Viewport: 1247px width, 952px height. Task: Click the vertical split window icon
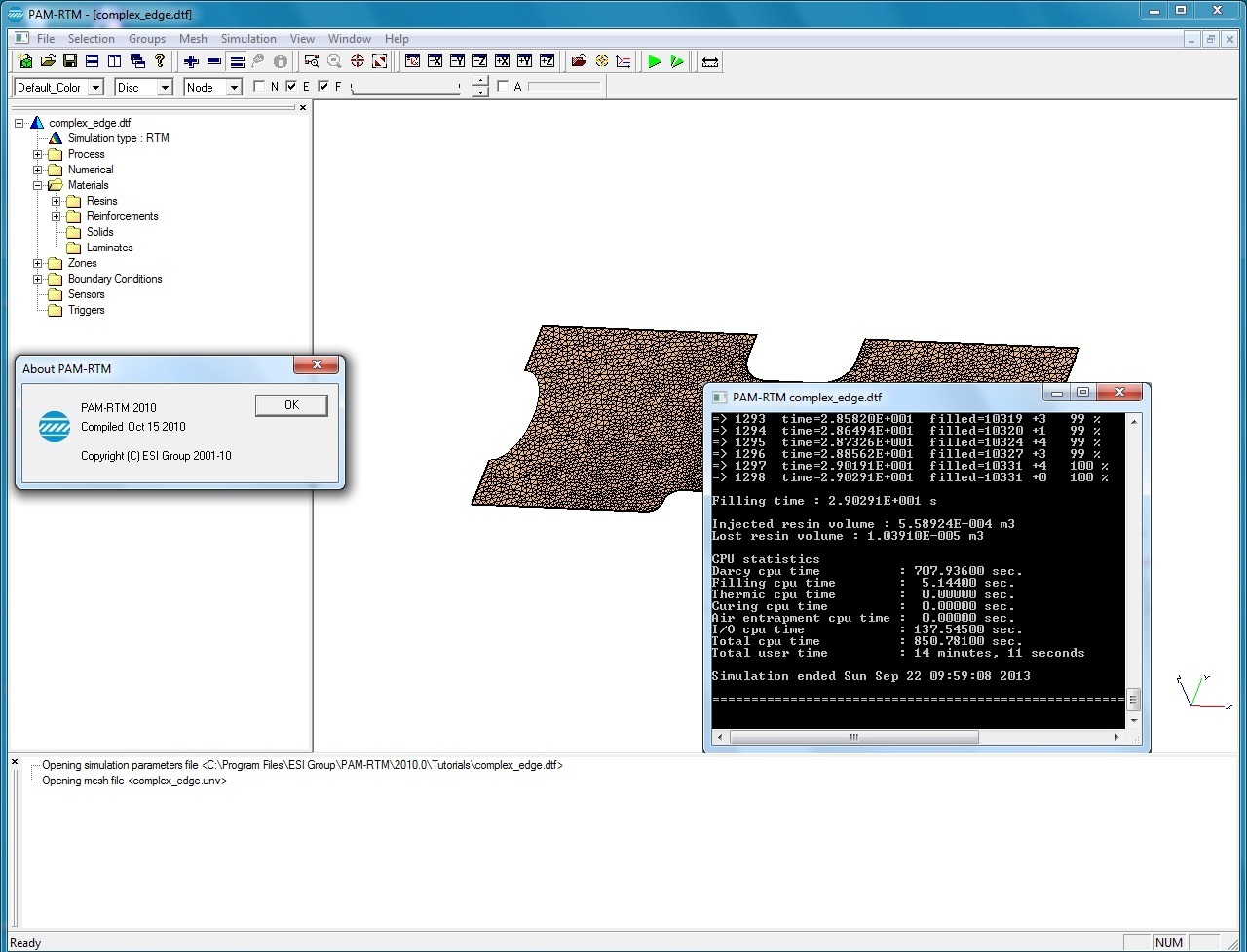(114, 61)
